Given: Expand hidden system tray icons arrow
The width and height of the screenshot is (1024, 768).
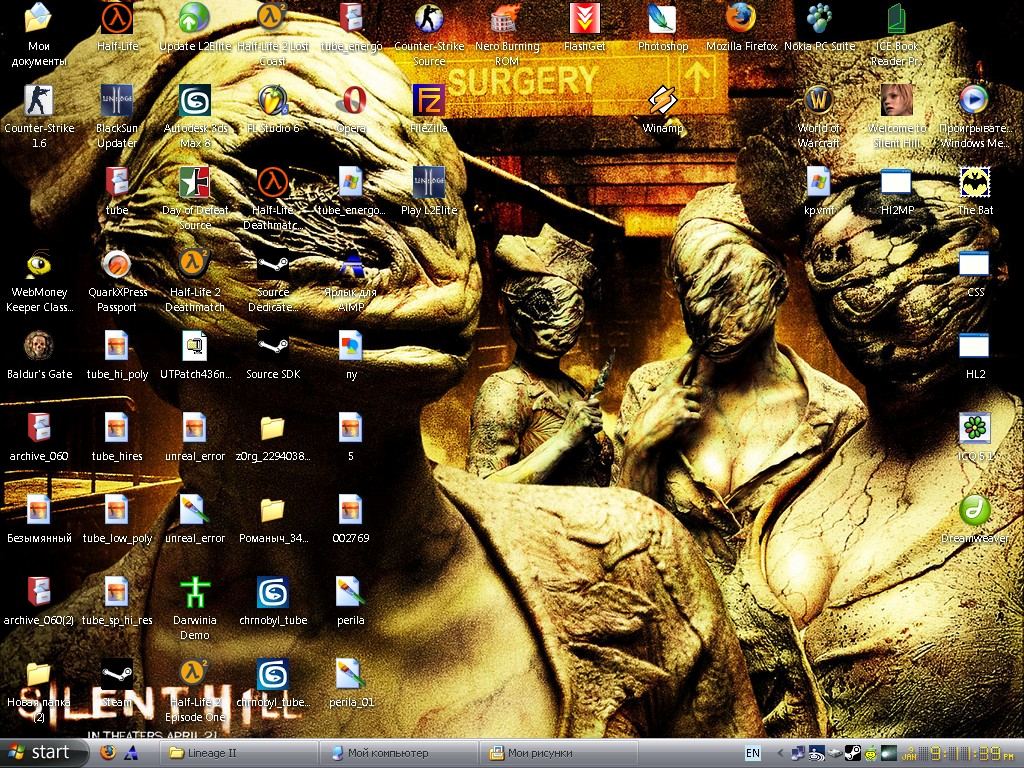Looking at the screenshot, I should (x=780, y=754).
